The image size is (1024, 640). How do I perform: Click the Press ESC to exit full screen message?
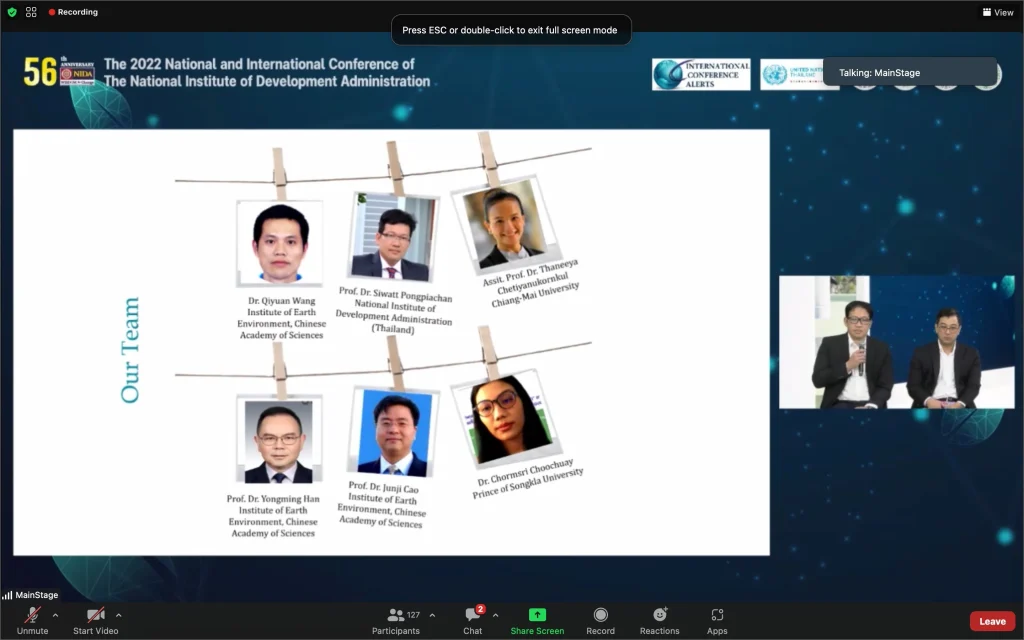pos(511,30)
